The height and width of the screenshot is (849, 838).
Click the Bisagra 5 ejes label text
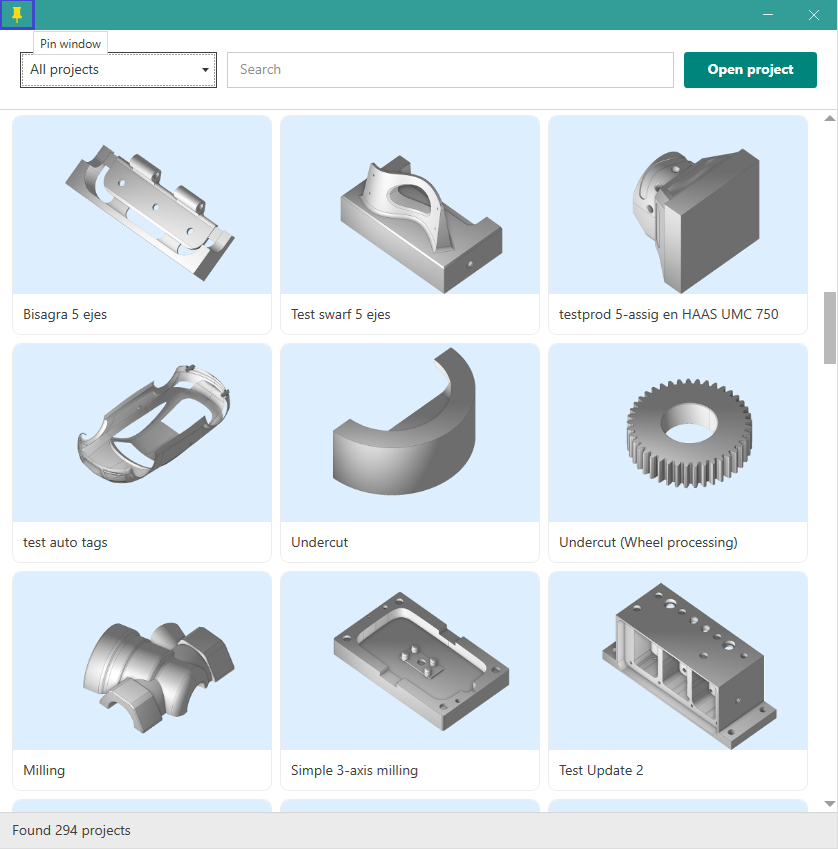[65, 314]
